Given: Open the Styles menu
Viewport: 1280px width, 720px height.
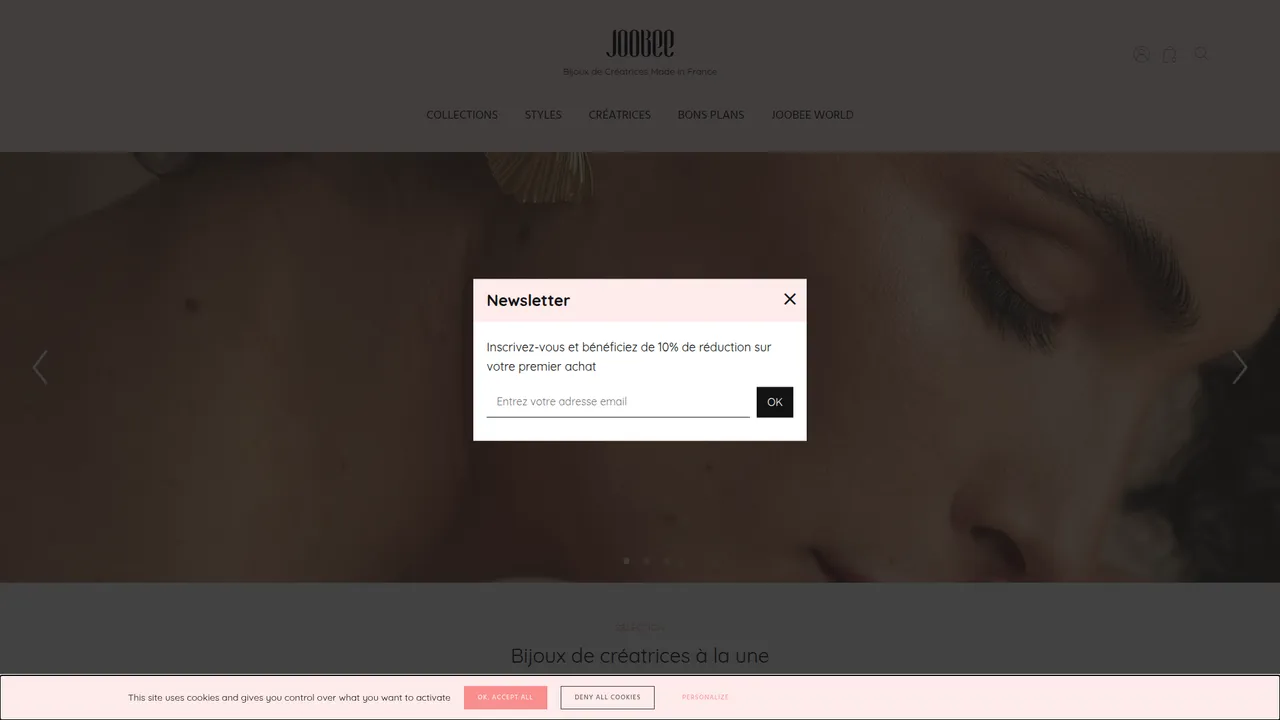Looking at the screenshot, I should 543,115.
